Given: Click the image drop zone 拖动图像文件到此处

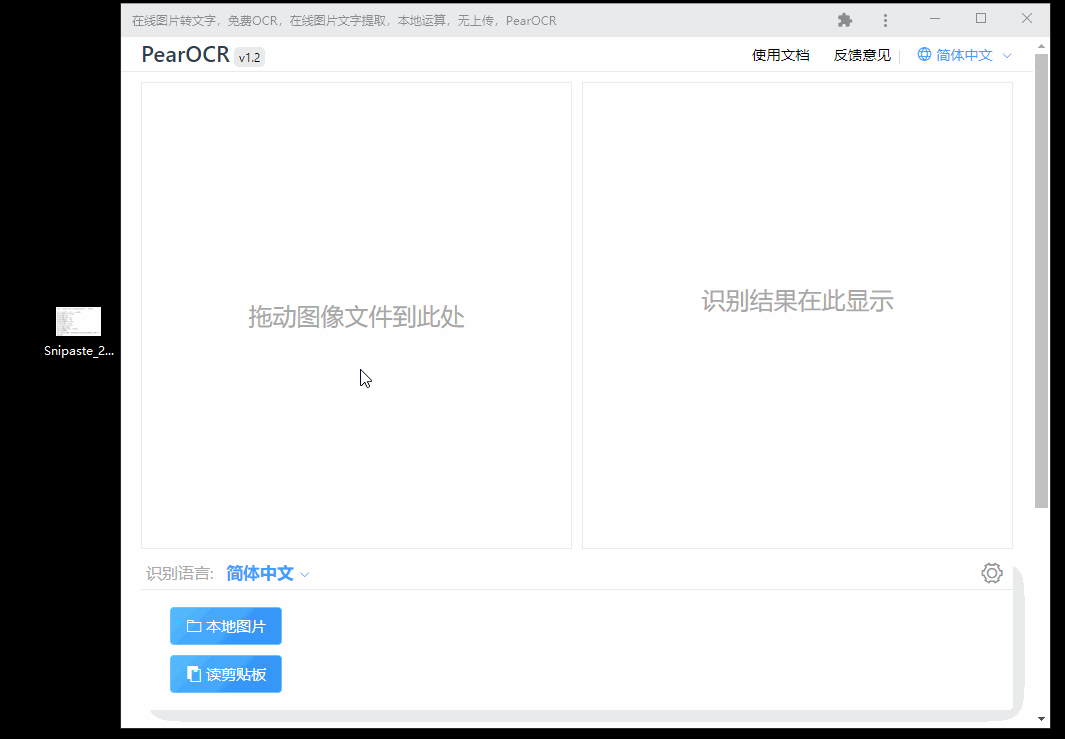Looking at the screenshot, I should click(x=356, y=315).
